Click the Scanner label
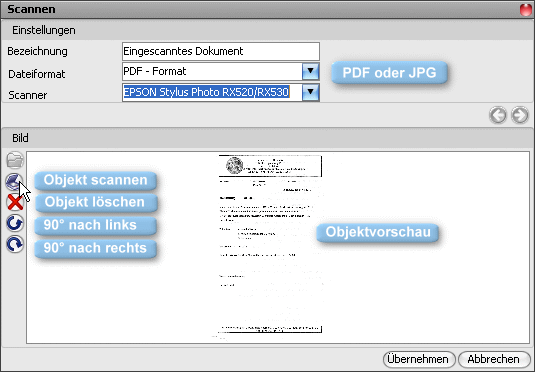This screenshot has height=372, width=535. click(28, 95)
